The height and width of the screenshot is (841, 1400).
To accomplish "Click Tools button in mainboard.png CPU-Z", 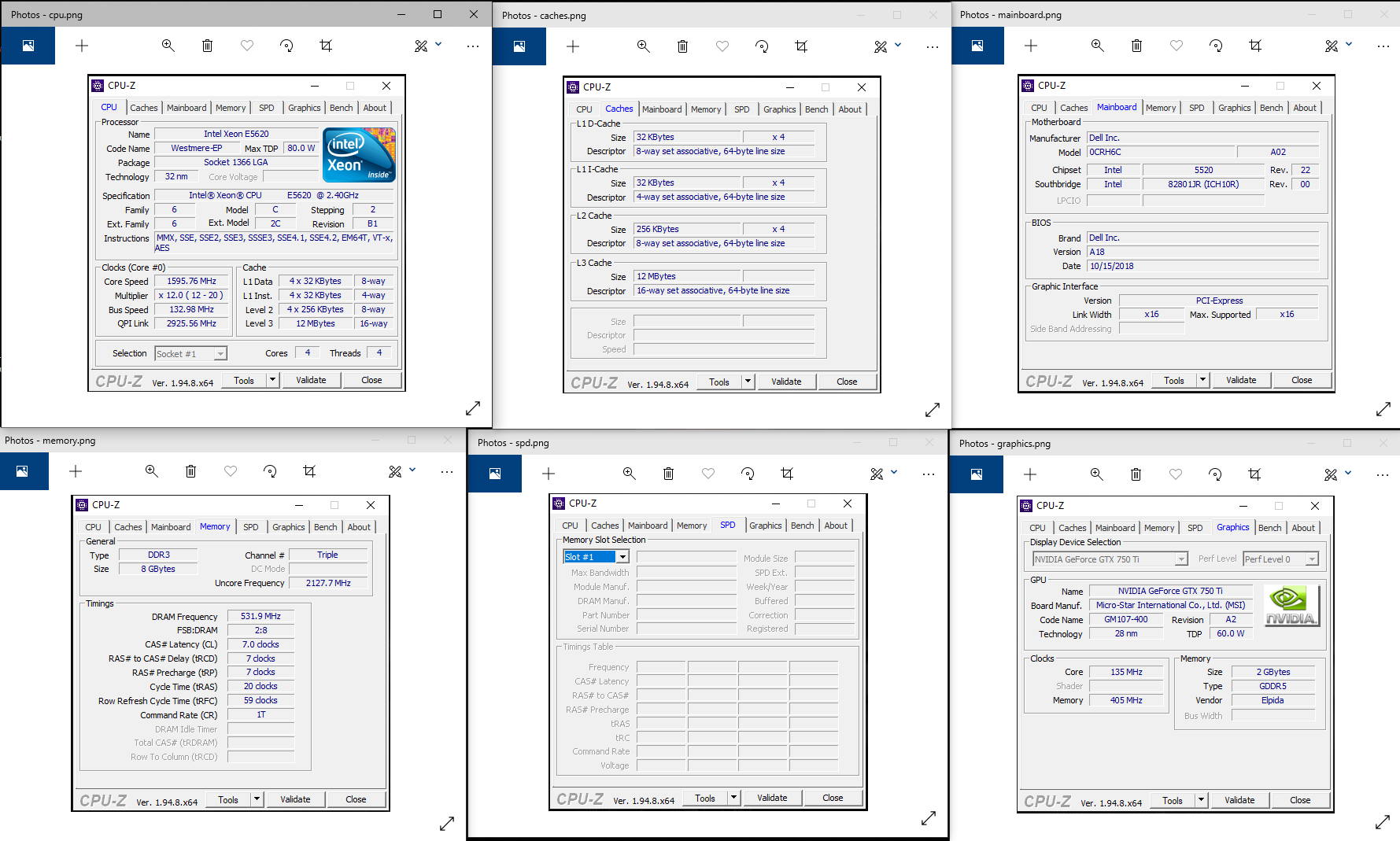I will pos(1174,380).
